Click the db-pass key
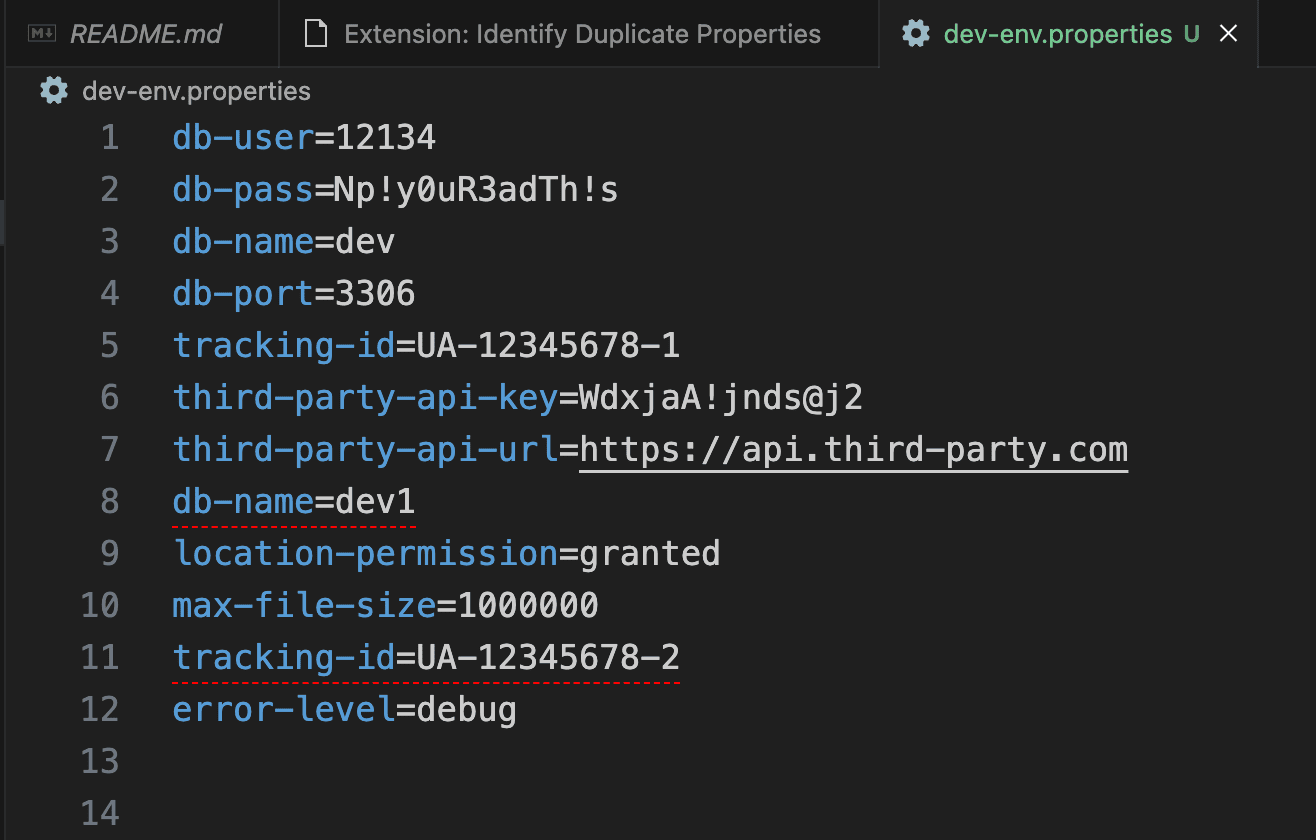Image resolution: width=1316 pixels, height=840 pixels. pos(244,189)
